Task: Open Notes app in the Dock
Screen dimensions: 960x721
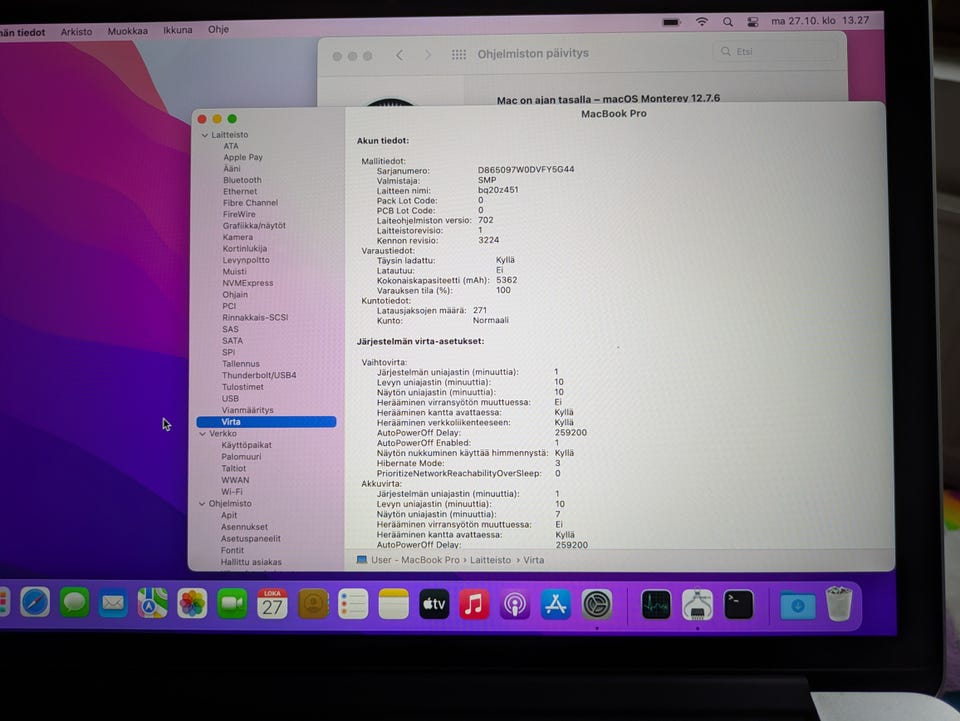Action: 393,604
